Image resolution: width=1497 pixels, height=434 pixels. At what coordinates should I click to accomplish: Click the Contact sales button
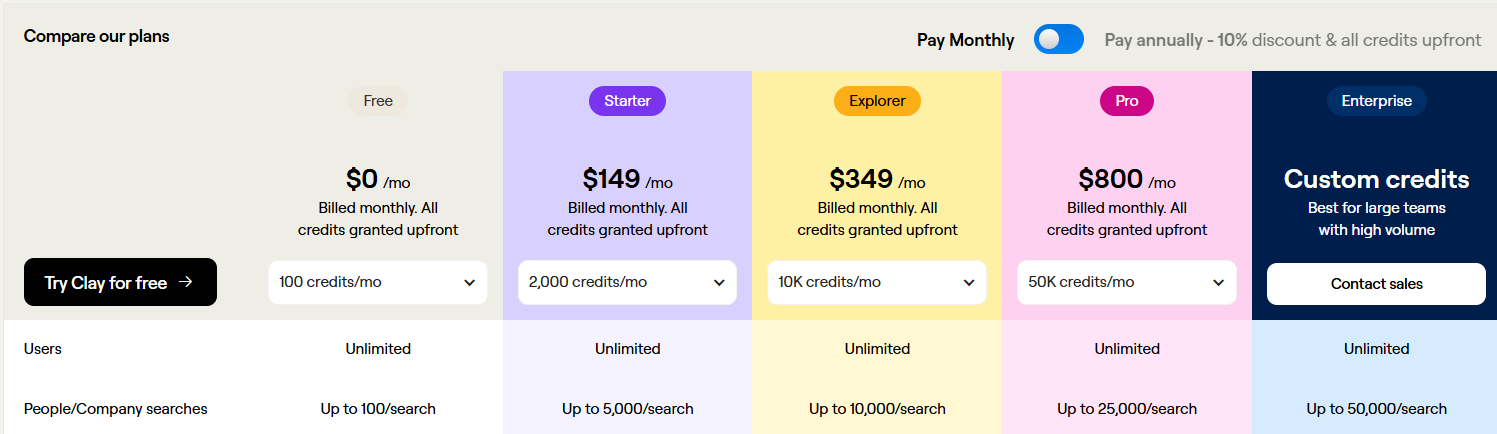point(1376,284)
